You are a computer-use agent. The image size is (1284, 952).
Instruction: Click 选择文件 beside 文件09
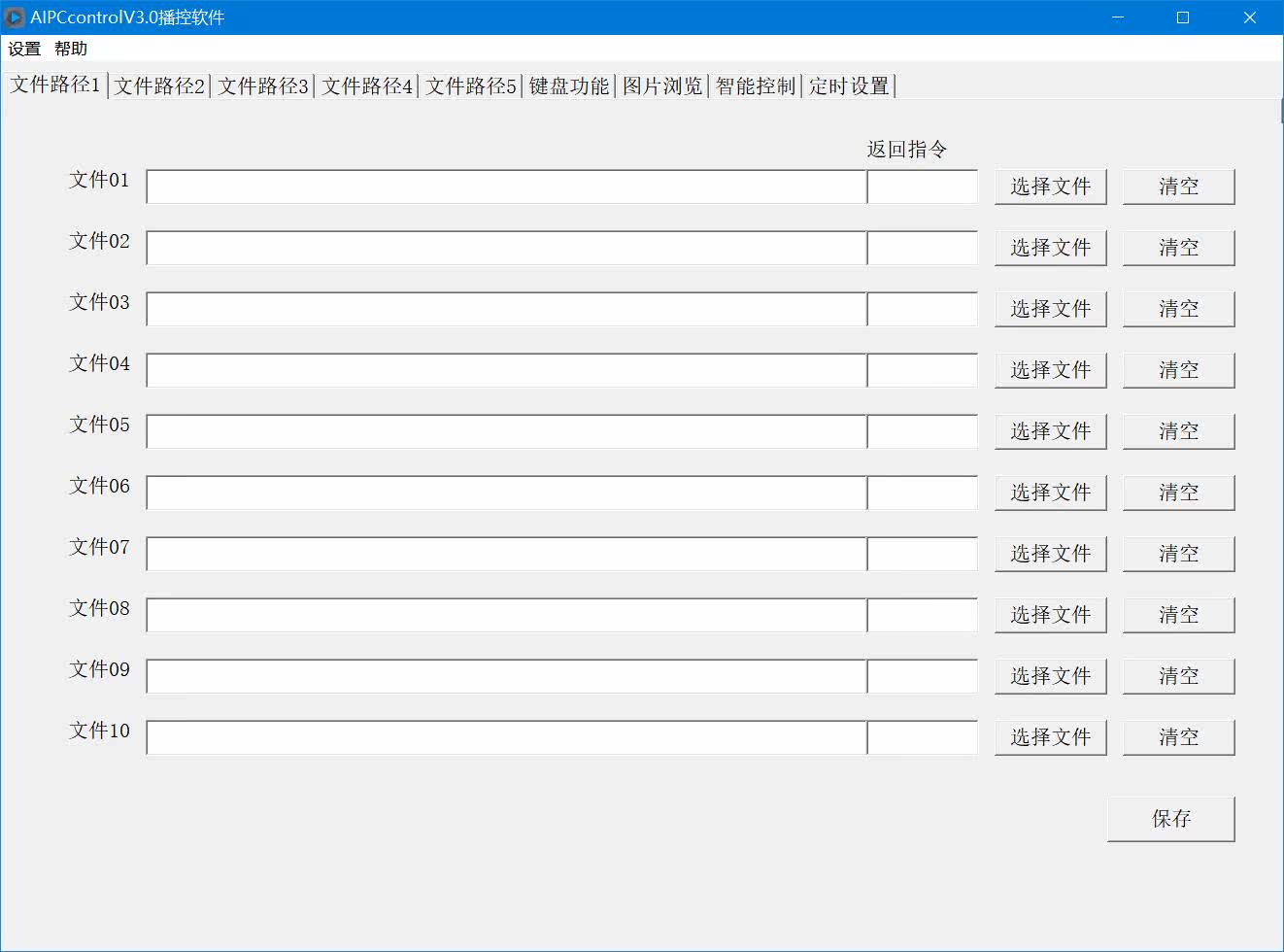(1051, 676)
